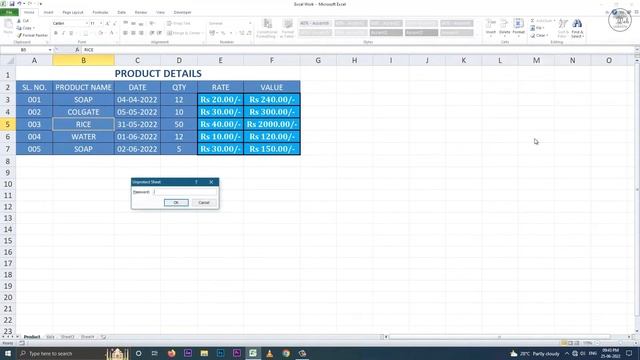Open Chrome from the taskbar

[286, 353]
